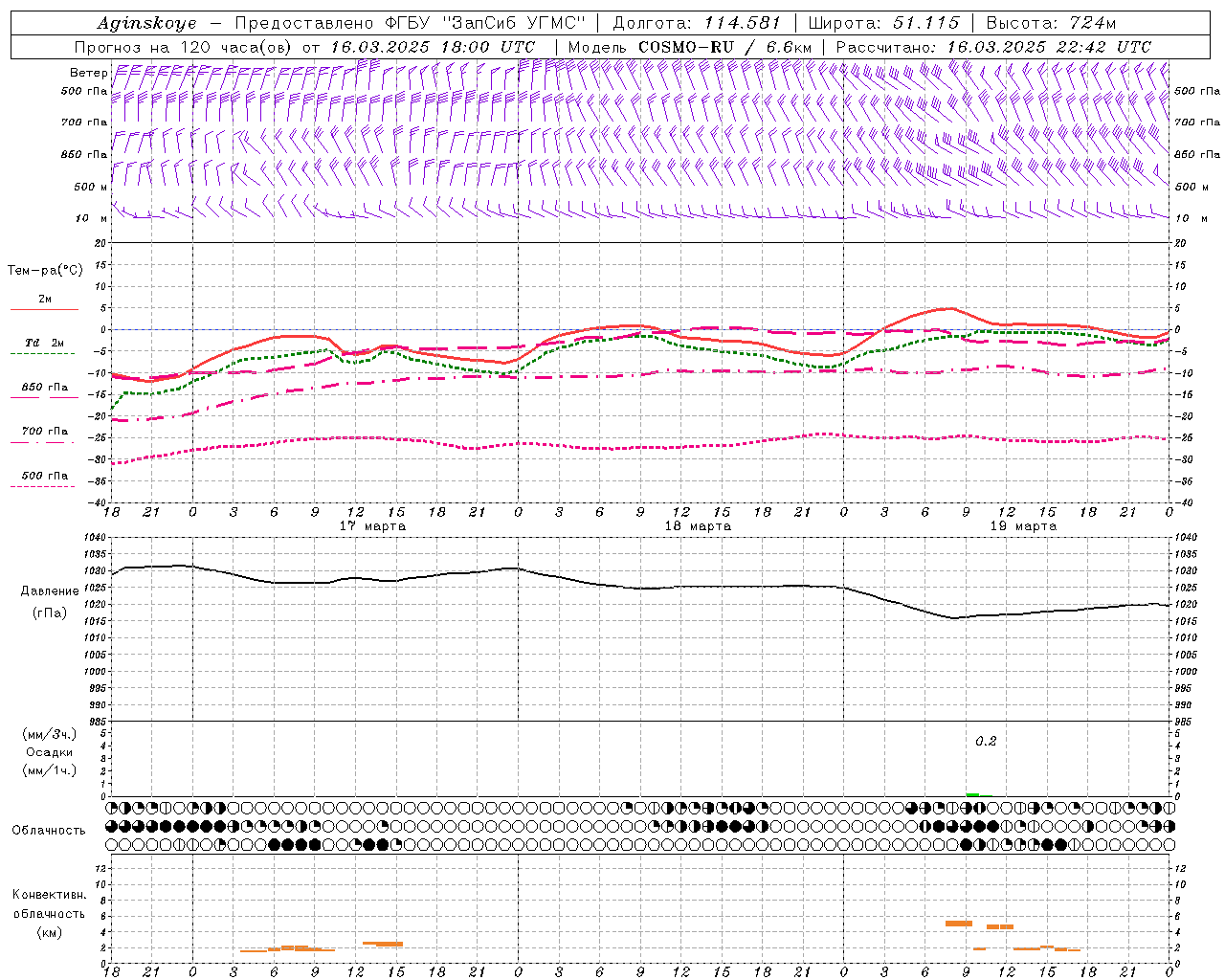The height and width of the screenshot is (980, 1225).
Task: Select the Давление panel label
Action: pyautogui.click(x=50, y=591)
